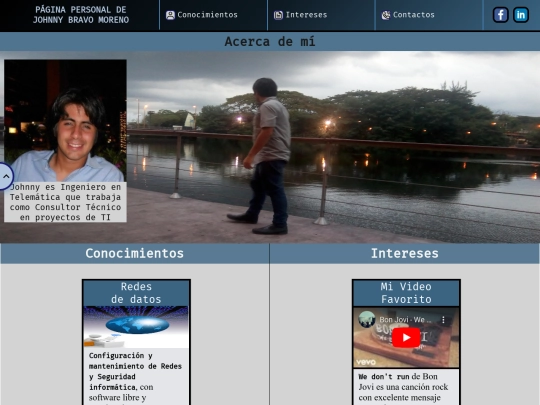540x405 pixels.
Task: Open the Facebook profile icon
Action: tap(500, 15)
